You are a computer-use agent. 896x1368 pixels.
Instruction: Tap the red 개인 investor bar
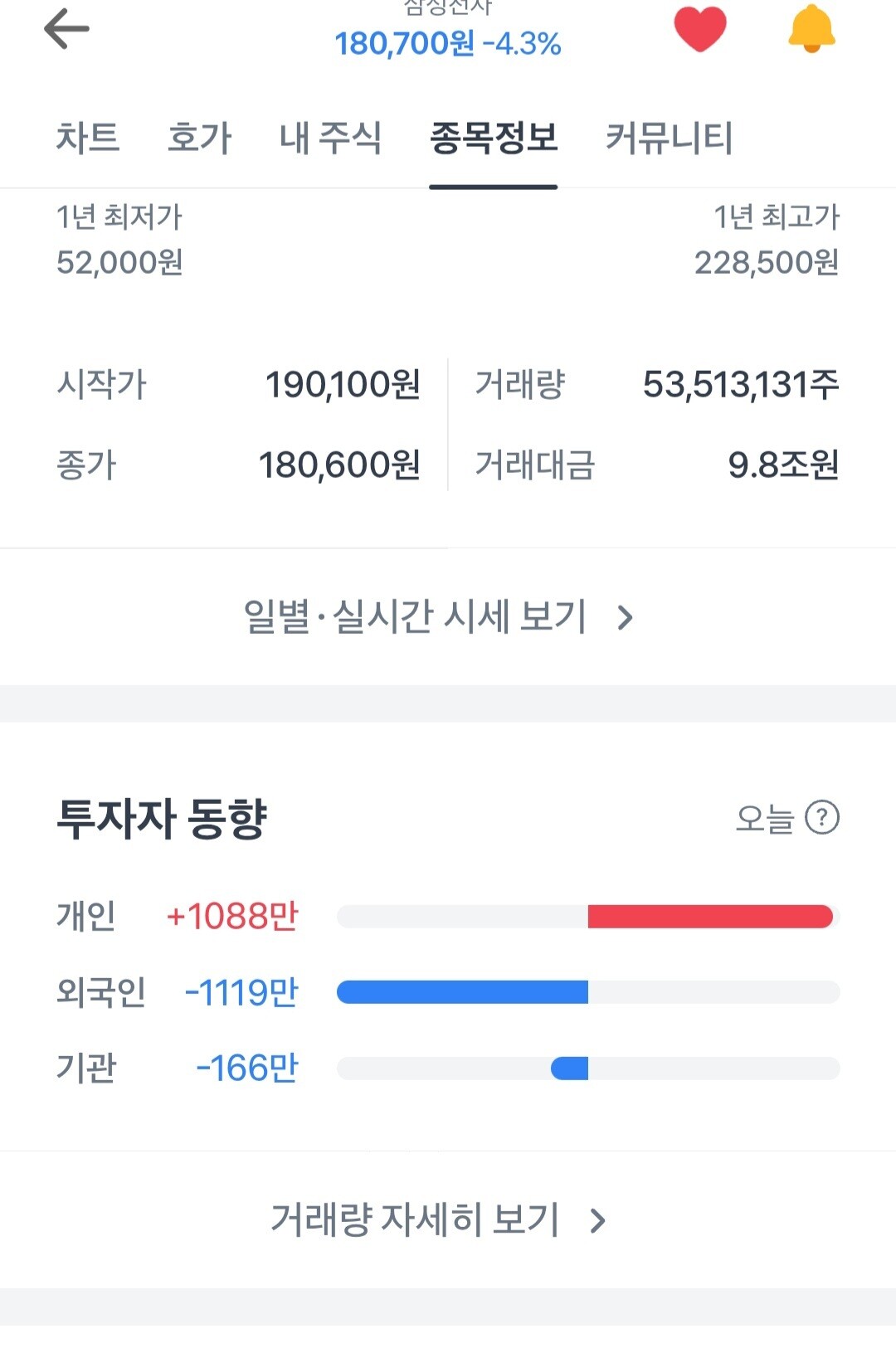710,917
